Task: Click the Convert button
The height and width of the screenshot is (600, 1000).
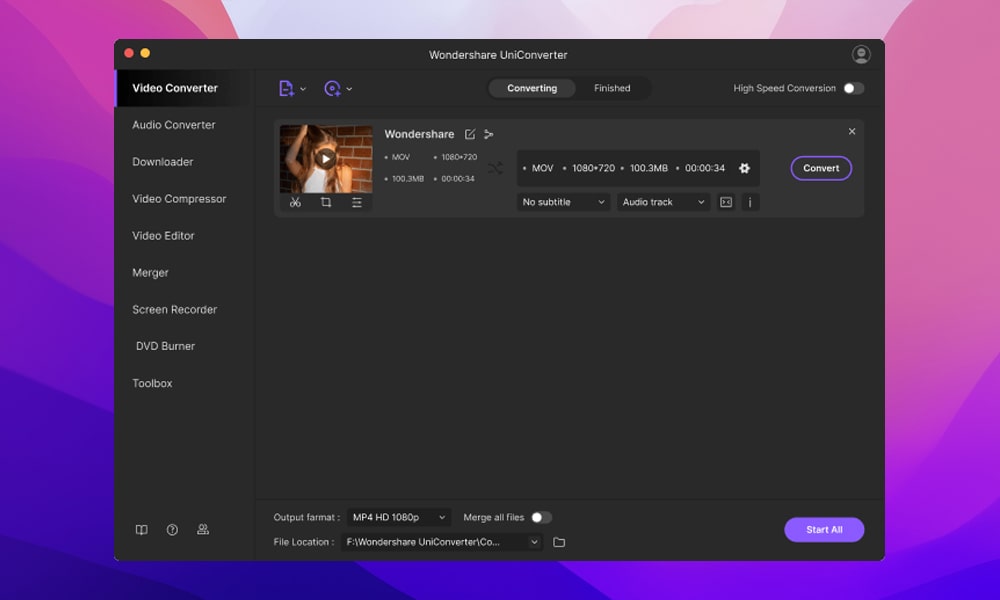Action: 821,168
